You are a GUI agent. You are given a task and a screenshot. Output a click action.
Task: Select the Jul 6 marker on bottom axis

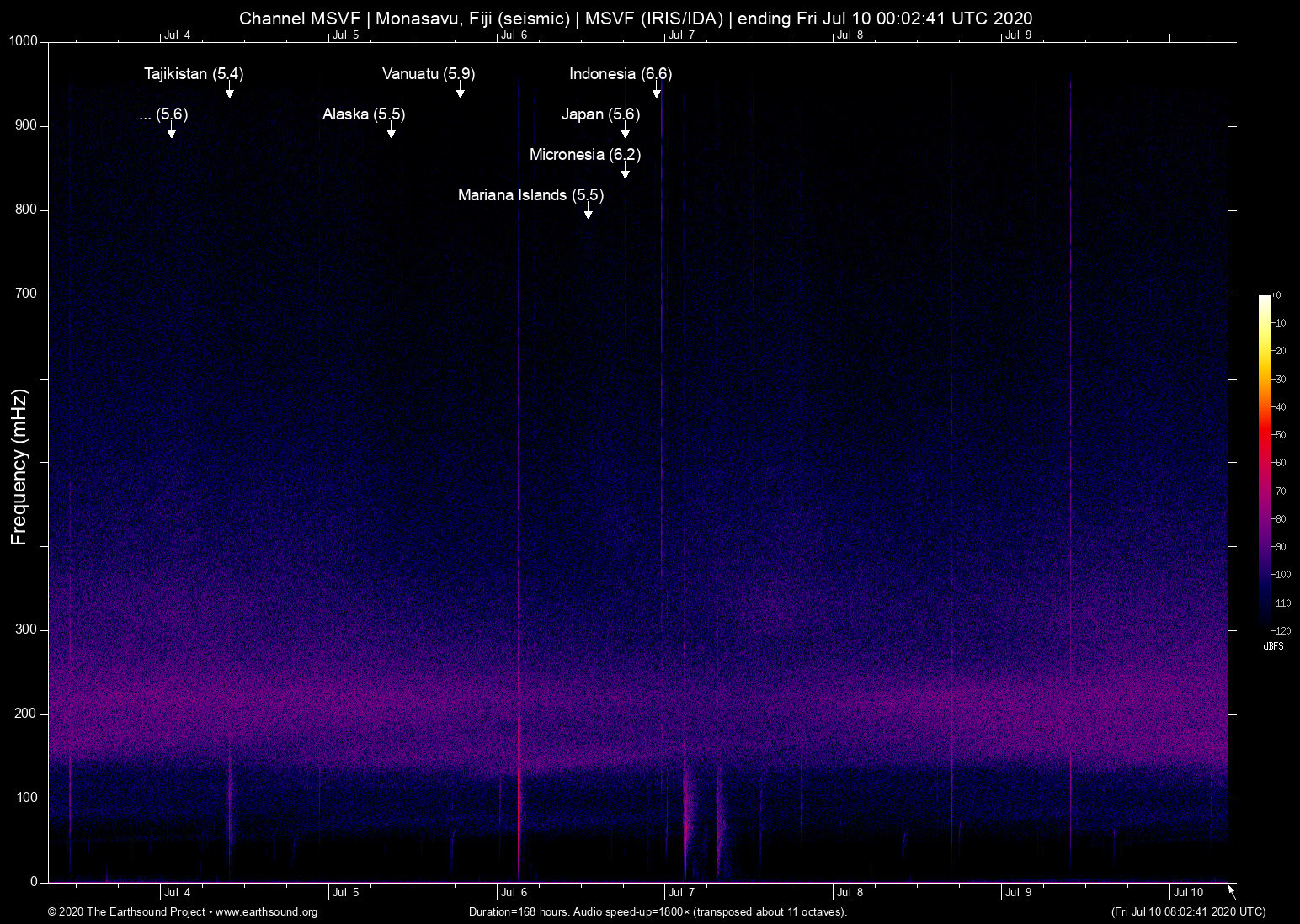point(514,892)
